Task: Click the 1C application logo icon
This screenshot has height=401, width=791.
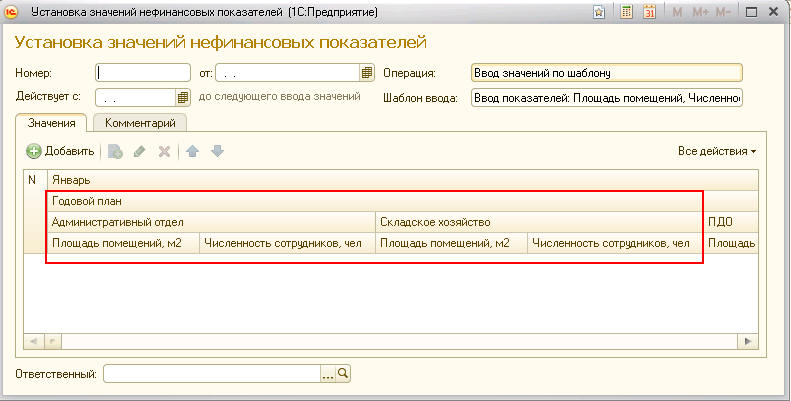Action: (11, 12)
